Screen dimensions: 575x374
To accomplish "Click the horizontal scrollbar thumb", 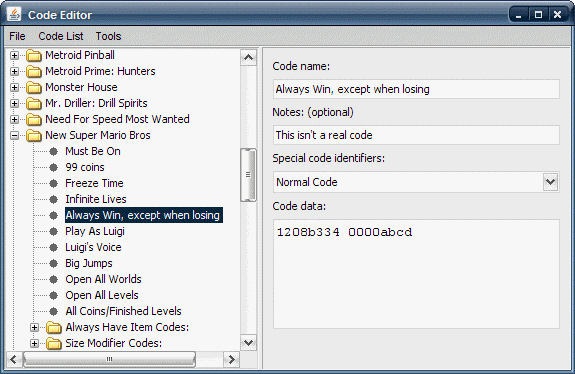I will [109, 359].
